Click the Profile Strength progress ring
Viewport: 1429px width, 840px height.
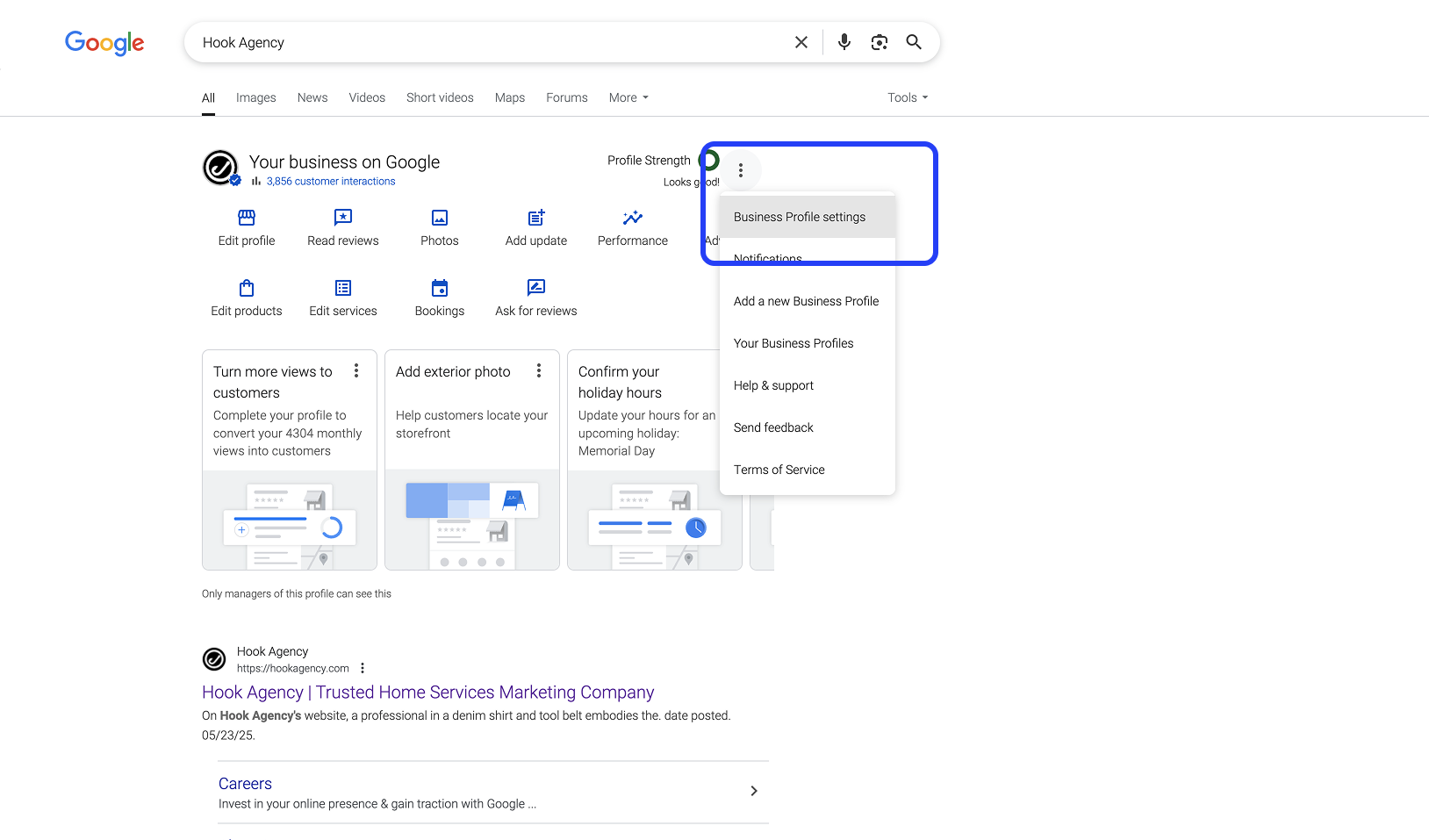pos(709,161)
